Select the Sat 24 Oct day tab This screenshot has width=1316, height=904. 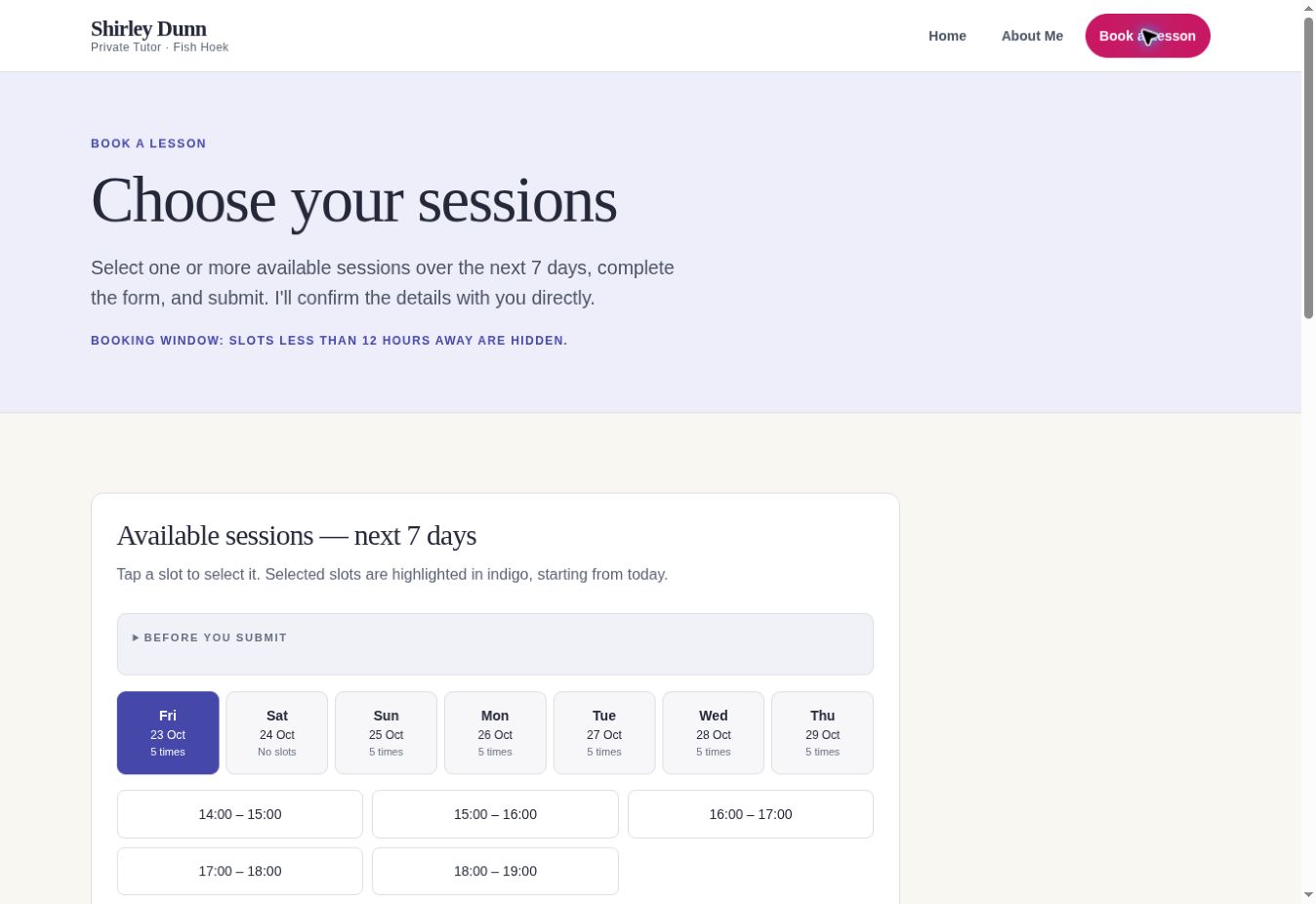coord(277,733)
